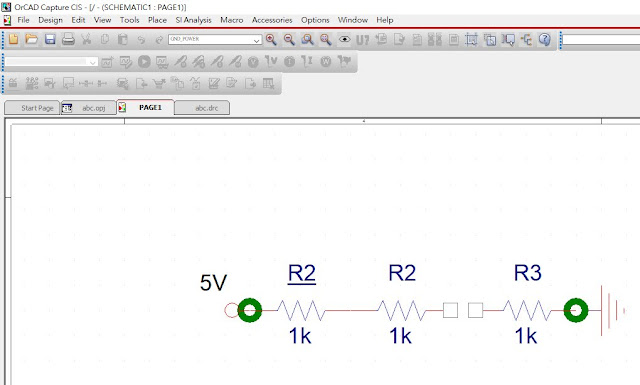Enable bias power display W icon
640x385 pixels.
click(326, 62)
